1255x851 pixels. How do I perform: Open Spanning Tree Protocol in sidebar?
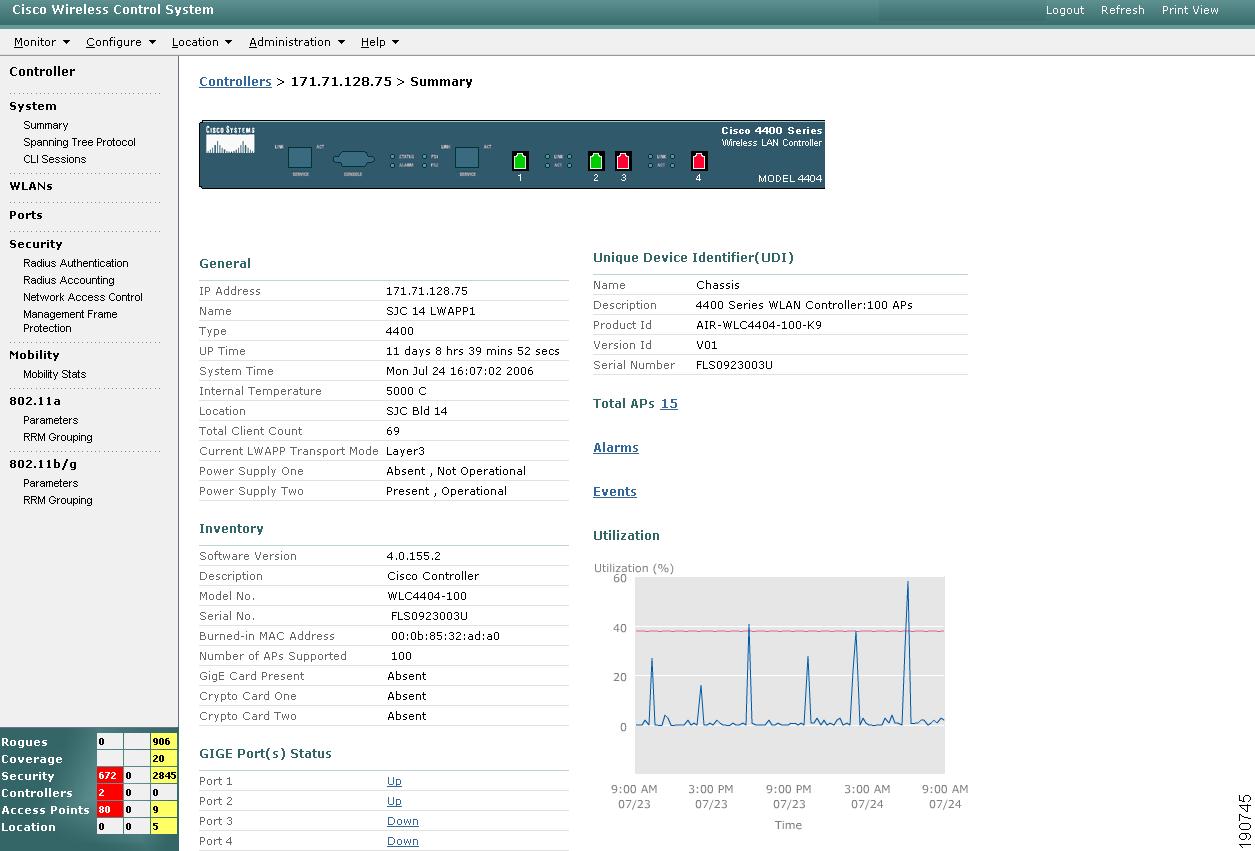[x=80, y=142]
